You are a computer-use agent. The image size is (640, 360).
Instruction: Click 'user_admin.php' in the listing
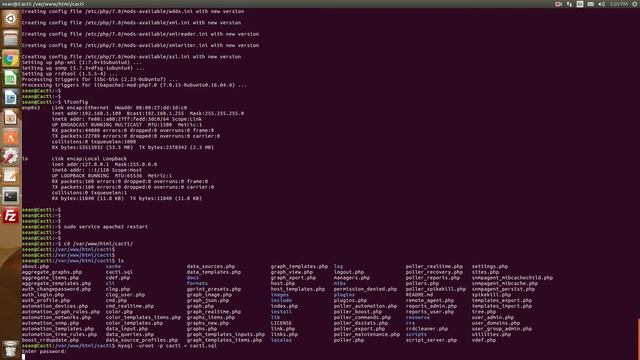(493, 317)
